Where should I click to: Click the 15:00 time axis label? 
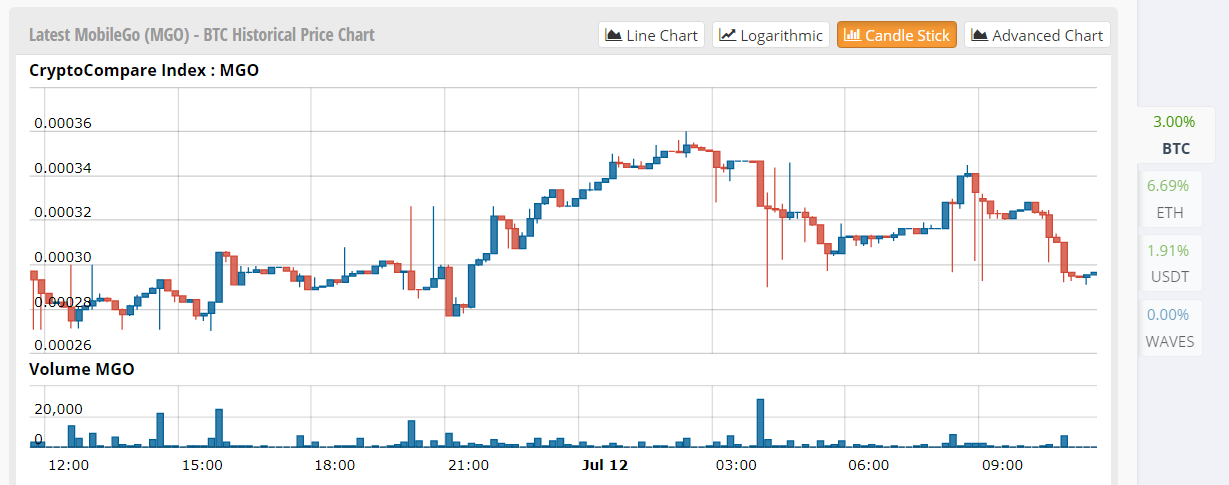tap(202, 465)
